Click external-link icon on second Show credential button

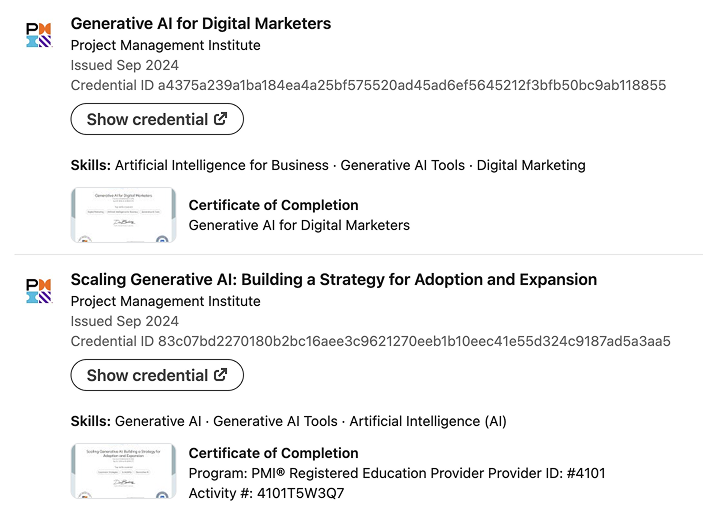coord(221,375)
